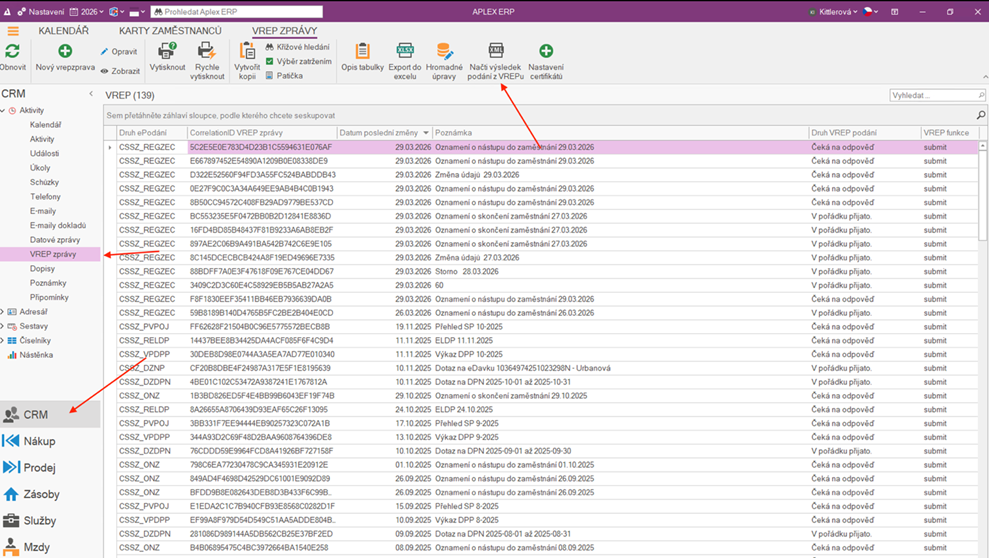The image size is (989, 558).
Task: Switch to the KALENDÁŘ tab
Action: tap(63, 31)
